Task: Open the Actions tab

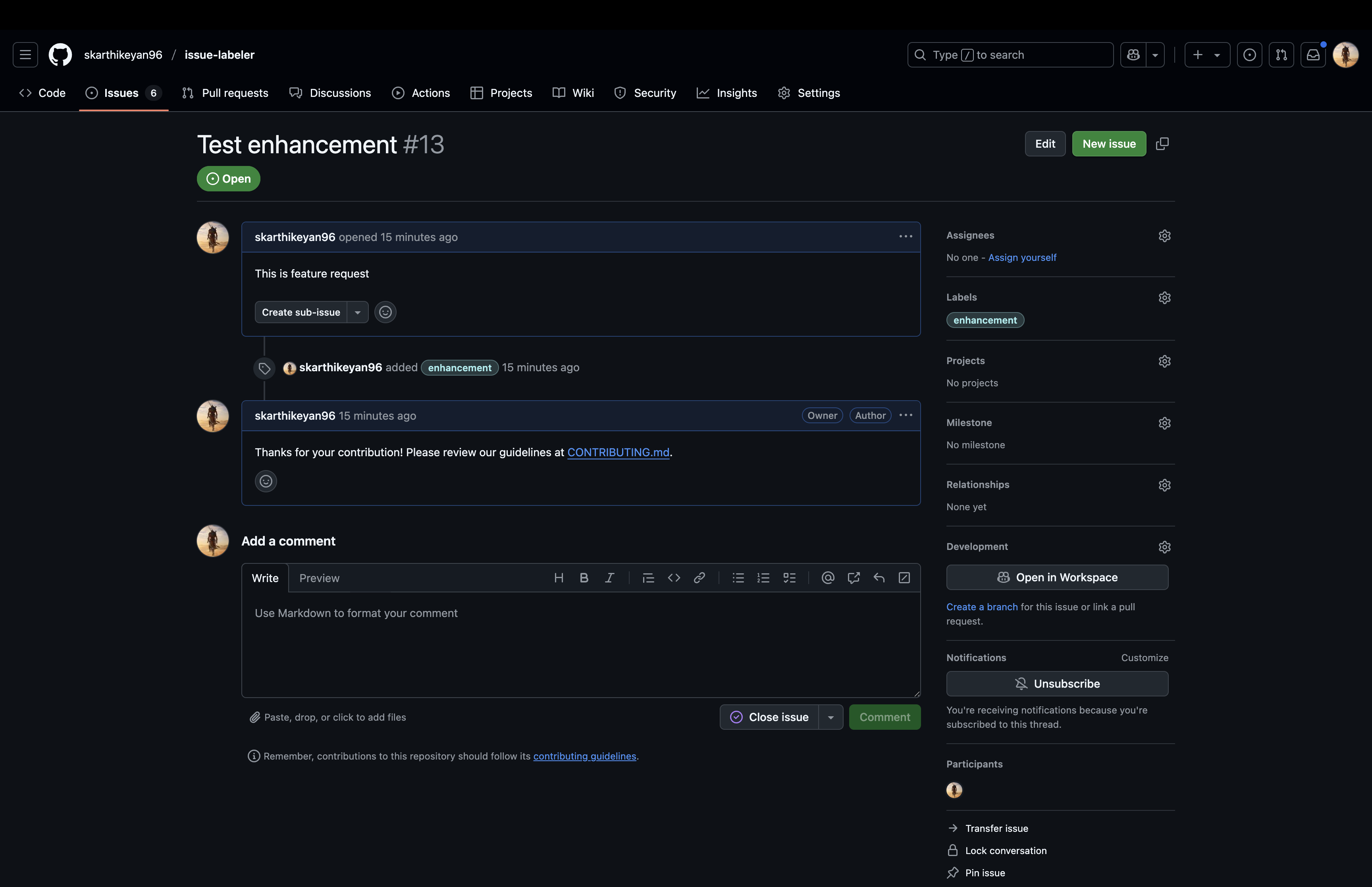Action: point(421,93)
